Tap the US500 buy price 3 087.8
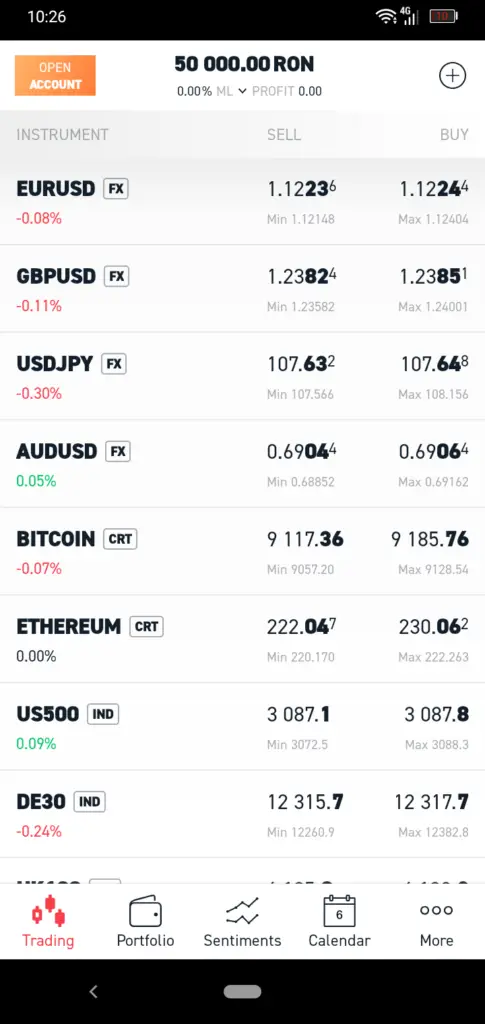This screenshot has height=1024, width=485. click(436, 714)
